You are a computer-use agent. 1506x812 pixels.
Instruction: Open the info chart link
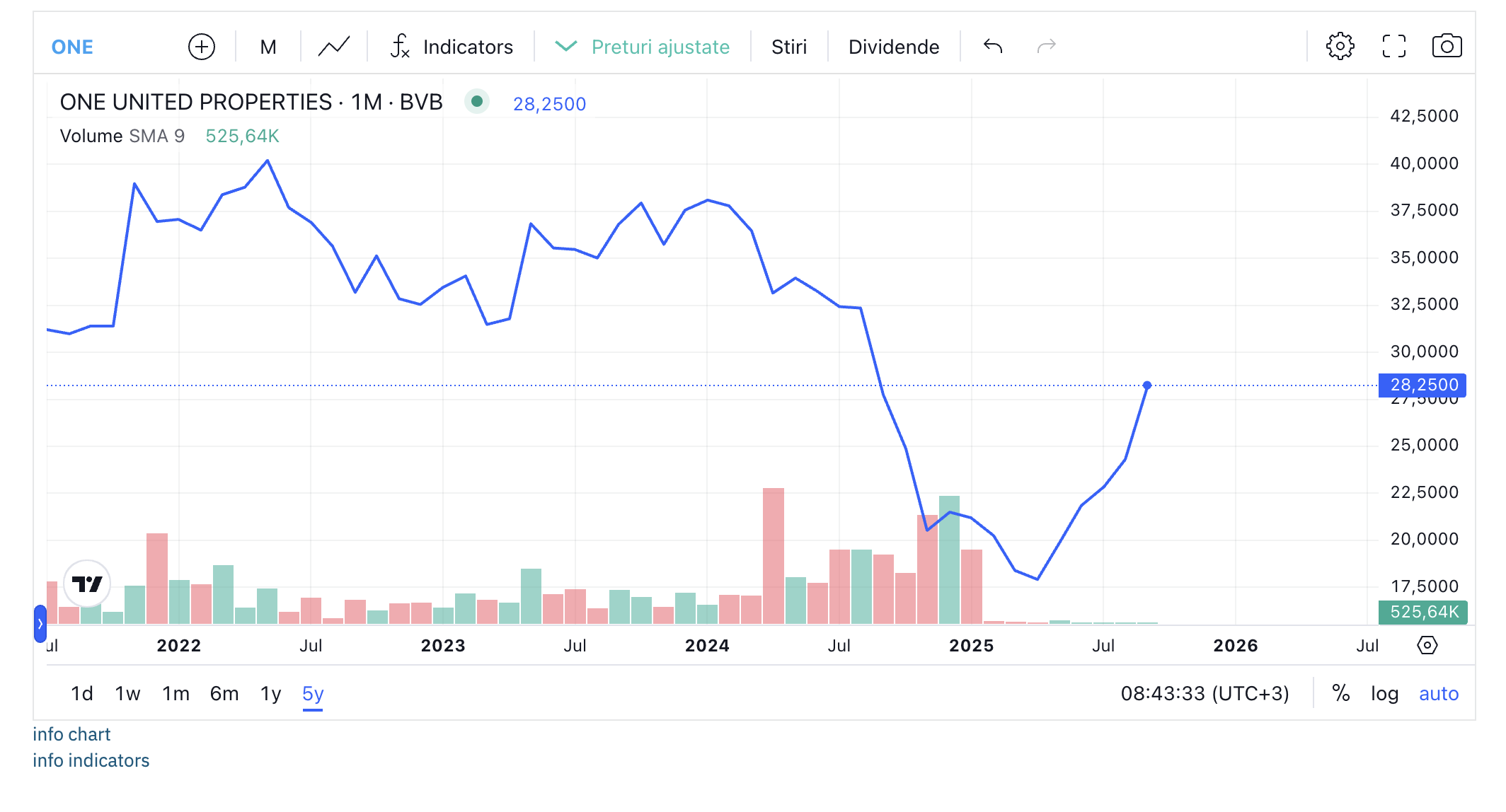tap(71, 734)
